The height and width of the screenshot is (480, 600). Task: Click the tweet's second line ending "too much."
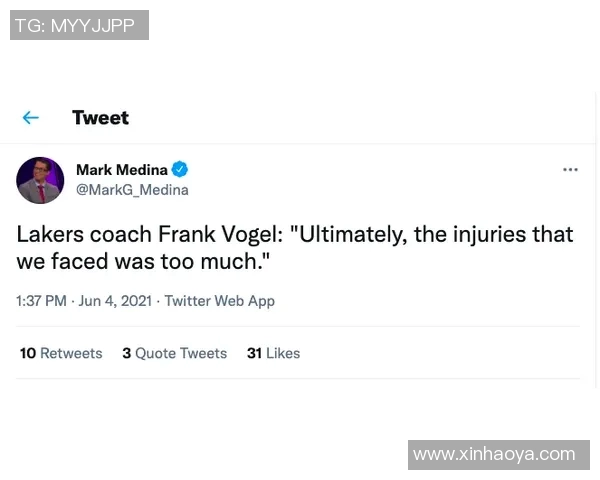pos(144,262)
